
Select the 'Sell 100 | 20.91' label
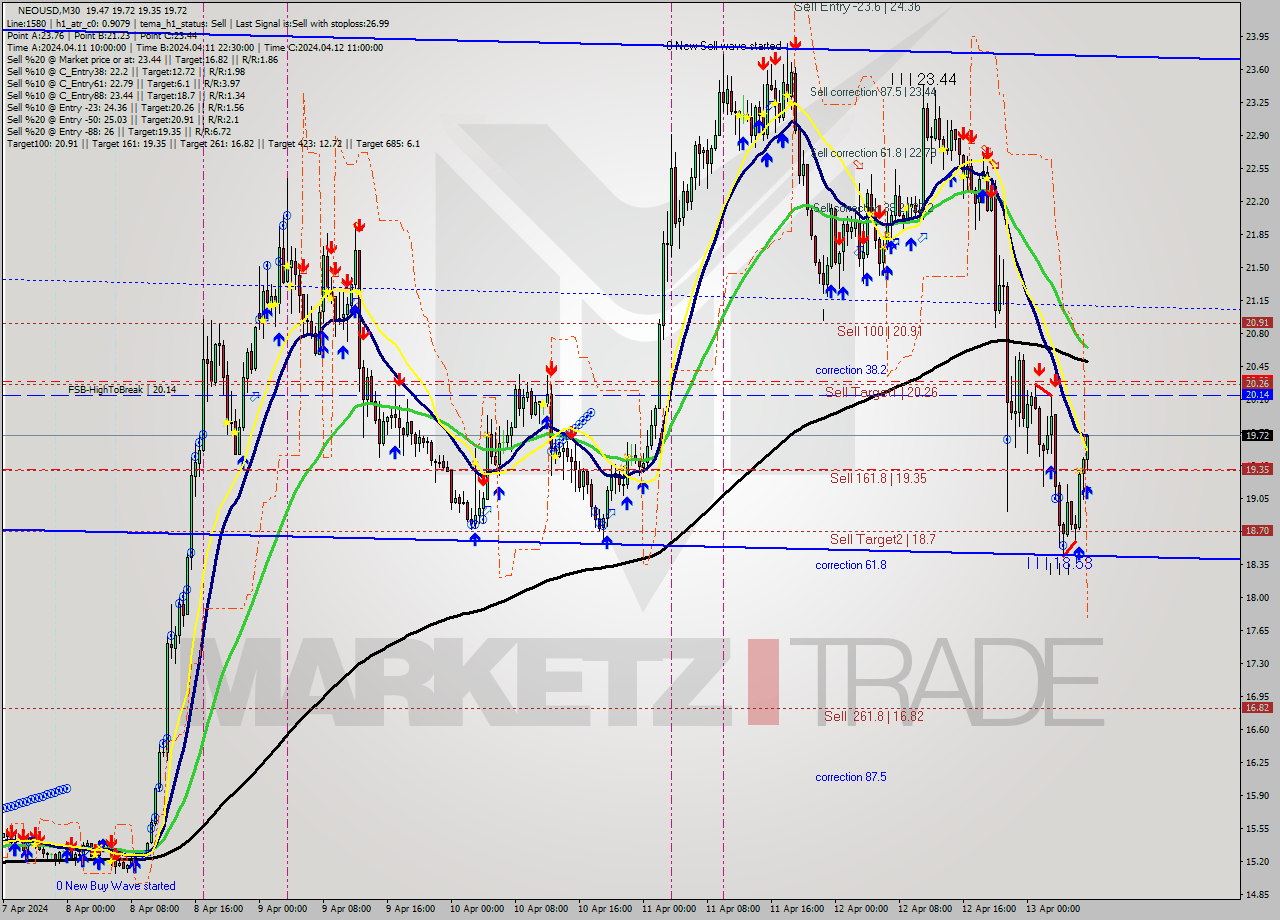click(880, 331)
